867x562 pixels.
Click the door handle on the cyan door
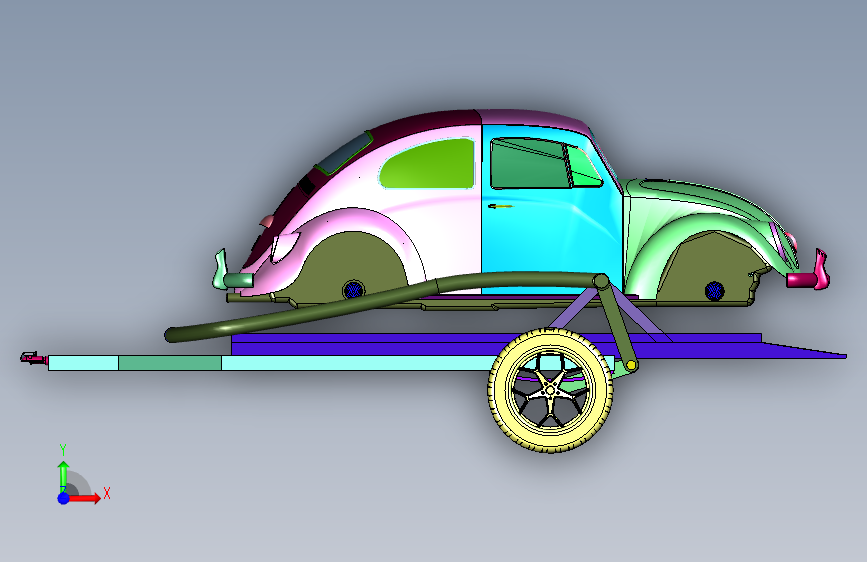click(500, 206)
